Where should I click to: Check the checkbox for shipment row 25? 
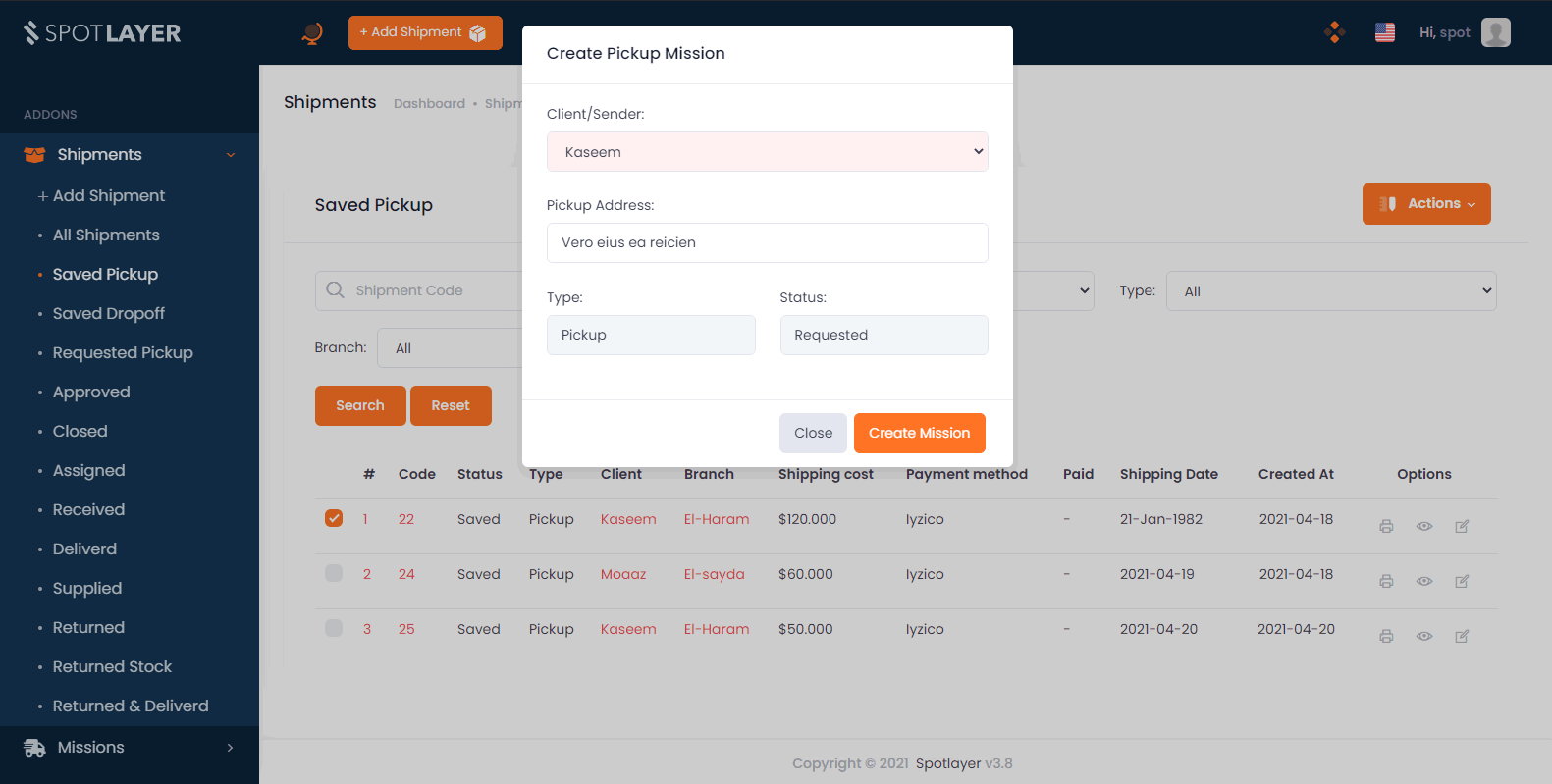pyautogui.click(x=334, y=628)
